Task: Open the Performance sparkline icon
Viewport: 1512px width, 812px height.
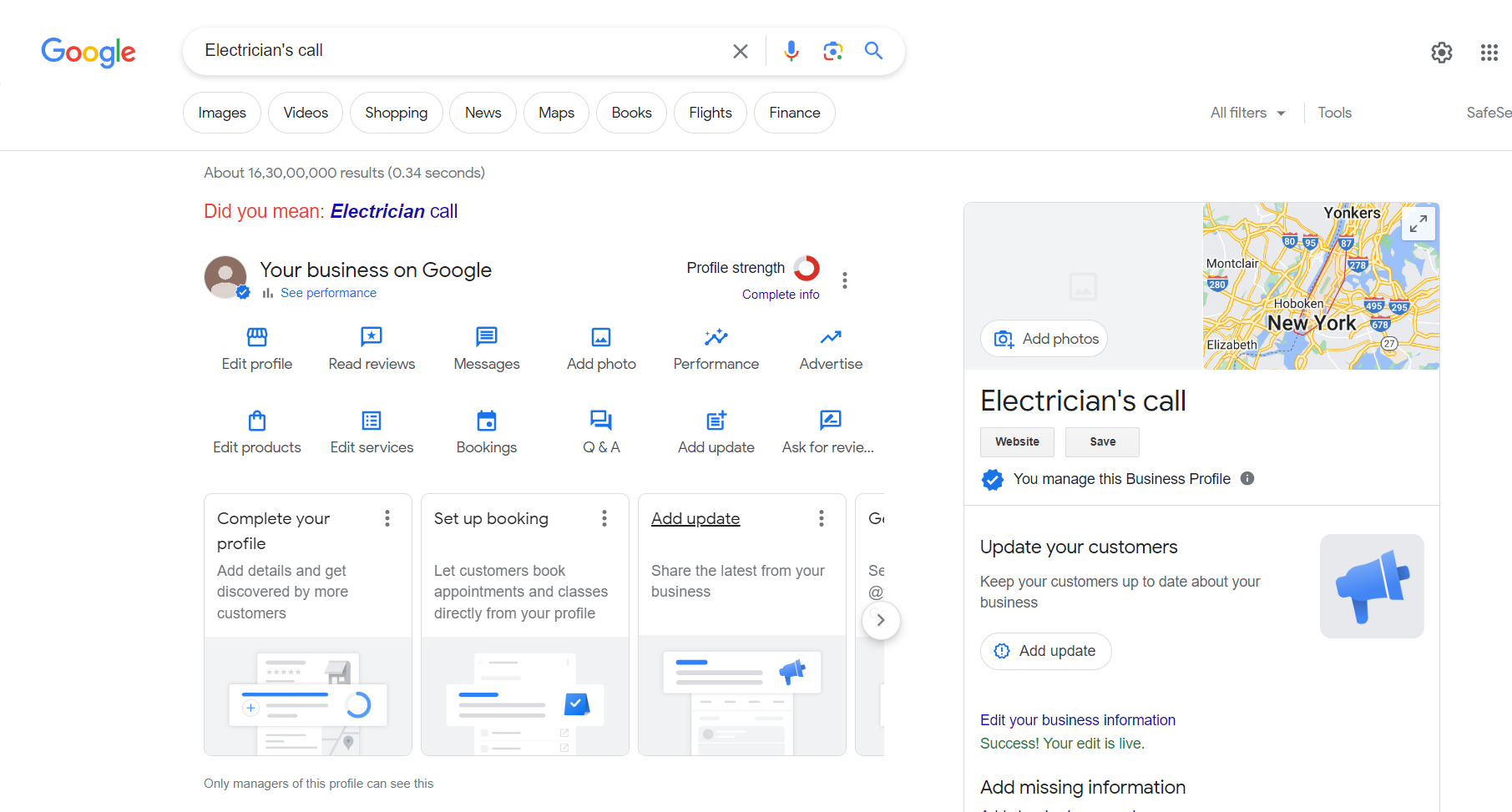Action: [x=716, y=337]
